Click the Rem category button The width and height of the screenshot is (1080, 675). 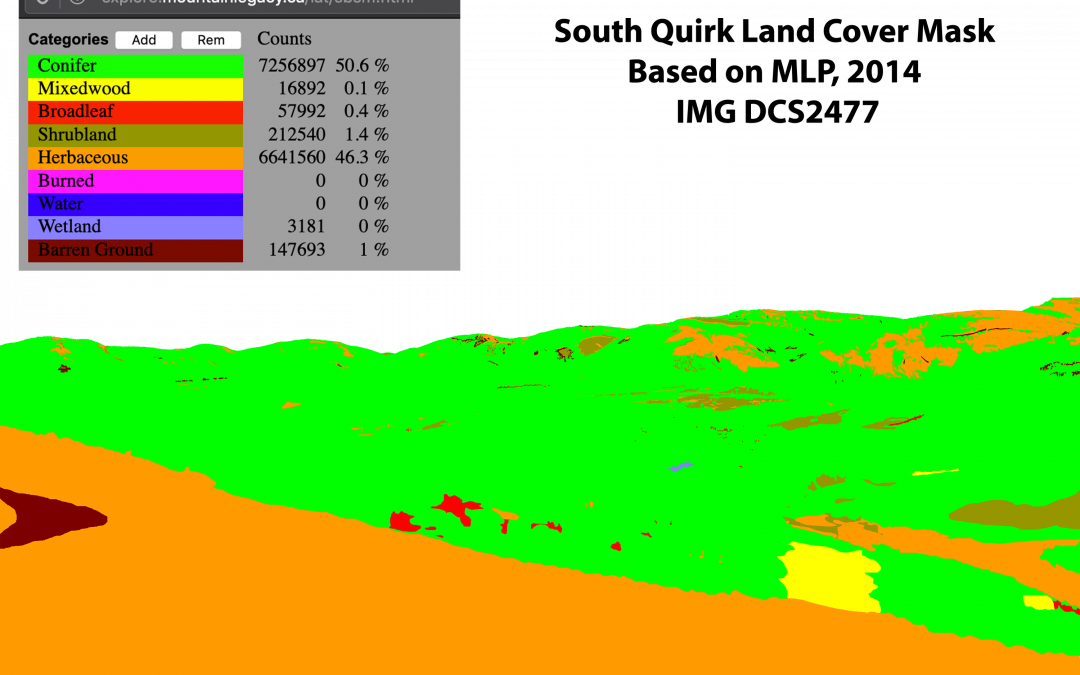pos(211,40)
